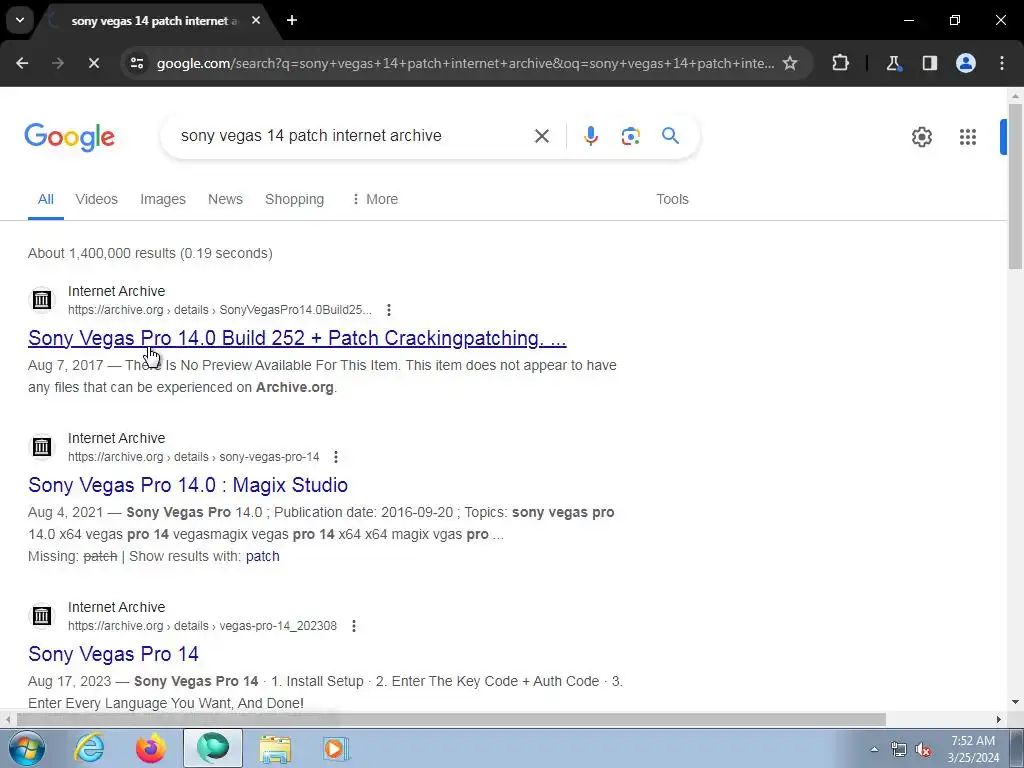Open File Explorer from taskbar
1024x768 pixels.
tap(275, 748)
